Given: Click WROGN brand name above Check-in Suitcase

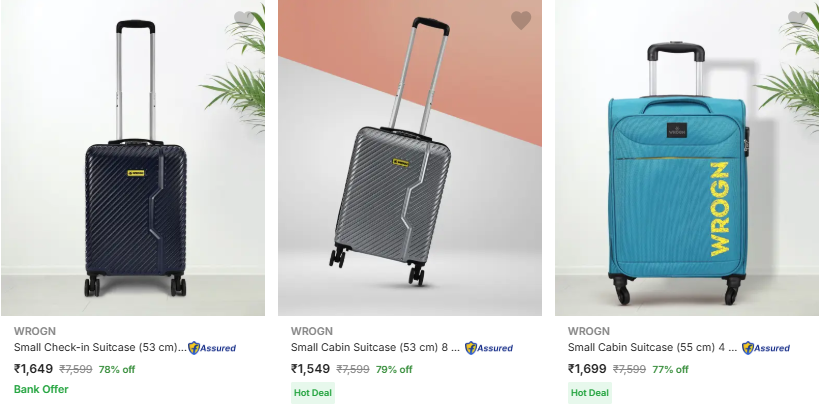Looking at the screenshot, I should point(35,331).
